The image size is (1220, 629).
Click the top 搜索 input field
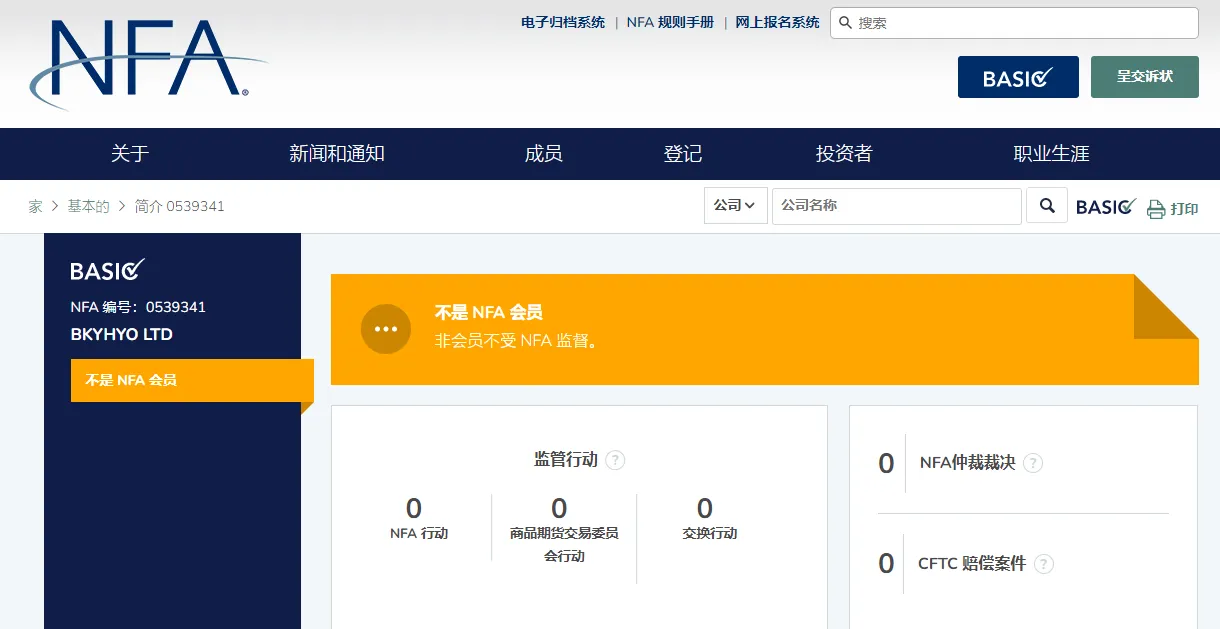coord(1014,23)
